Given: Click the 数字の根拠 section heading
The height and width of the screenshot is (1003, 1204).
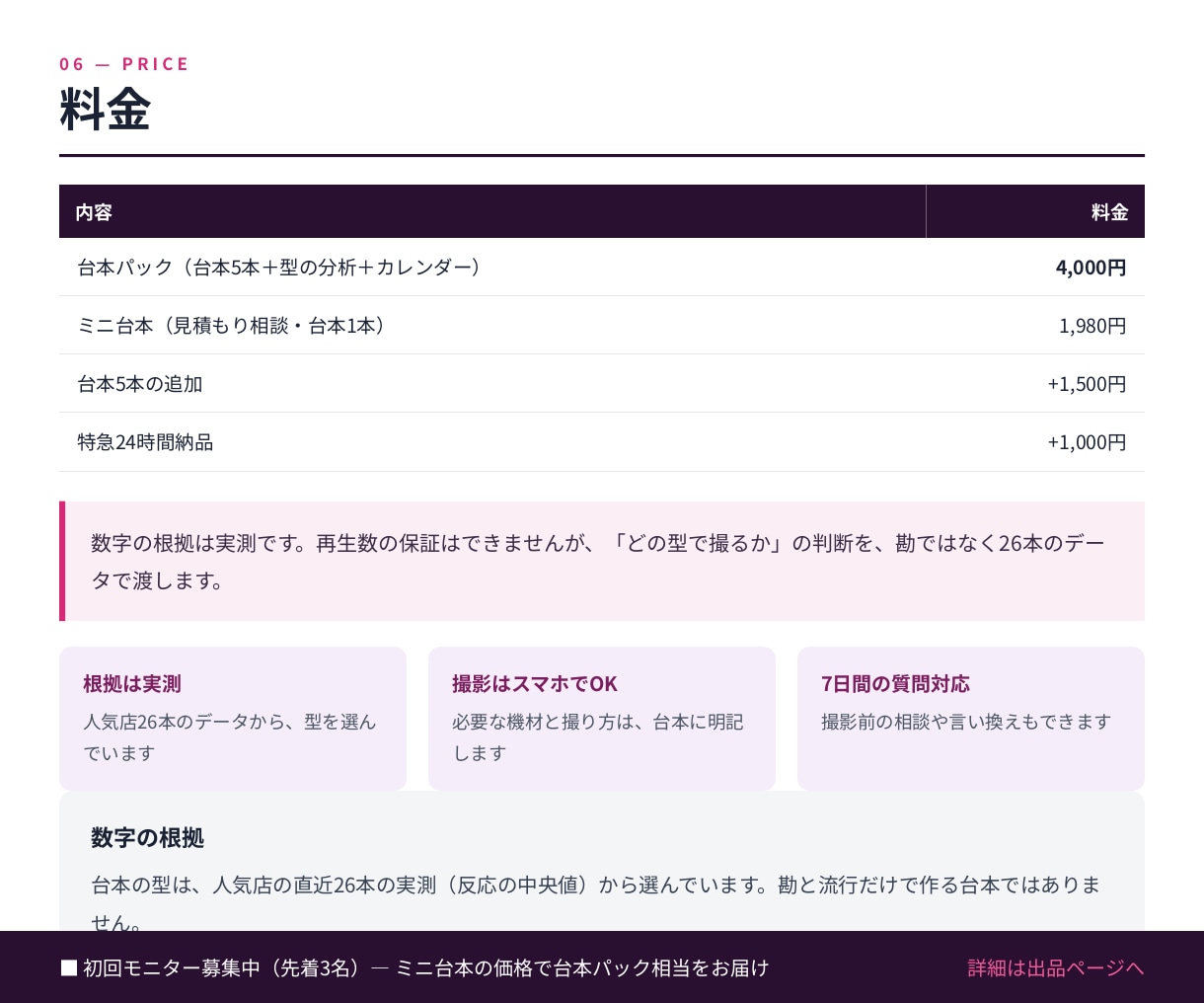Looking at the screenshot, I should [147, 838].
